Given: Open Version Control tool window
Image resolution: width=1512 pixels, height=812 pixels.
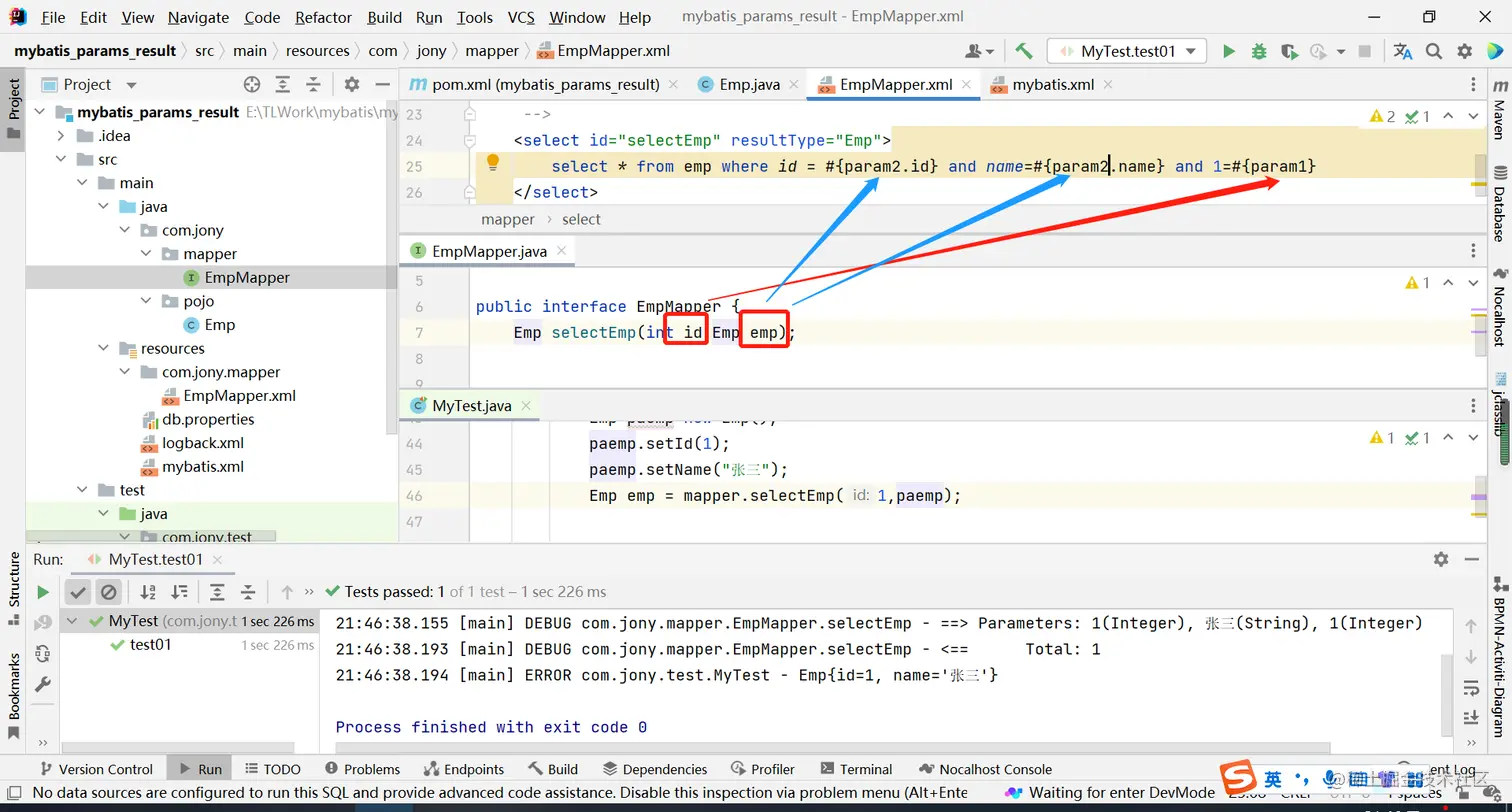Looking at the screenshot, I should tap(95, 769).
